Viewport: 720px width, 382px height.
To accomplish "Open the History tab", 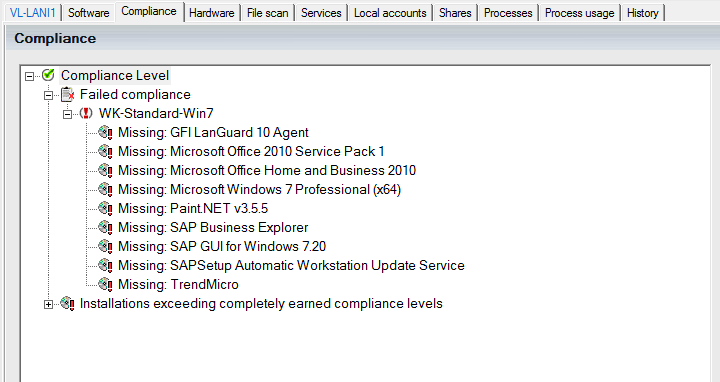I will tap(642, 13).
